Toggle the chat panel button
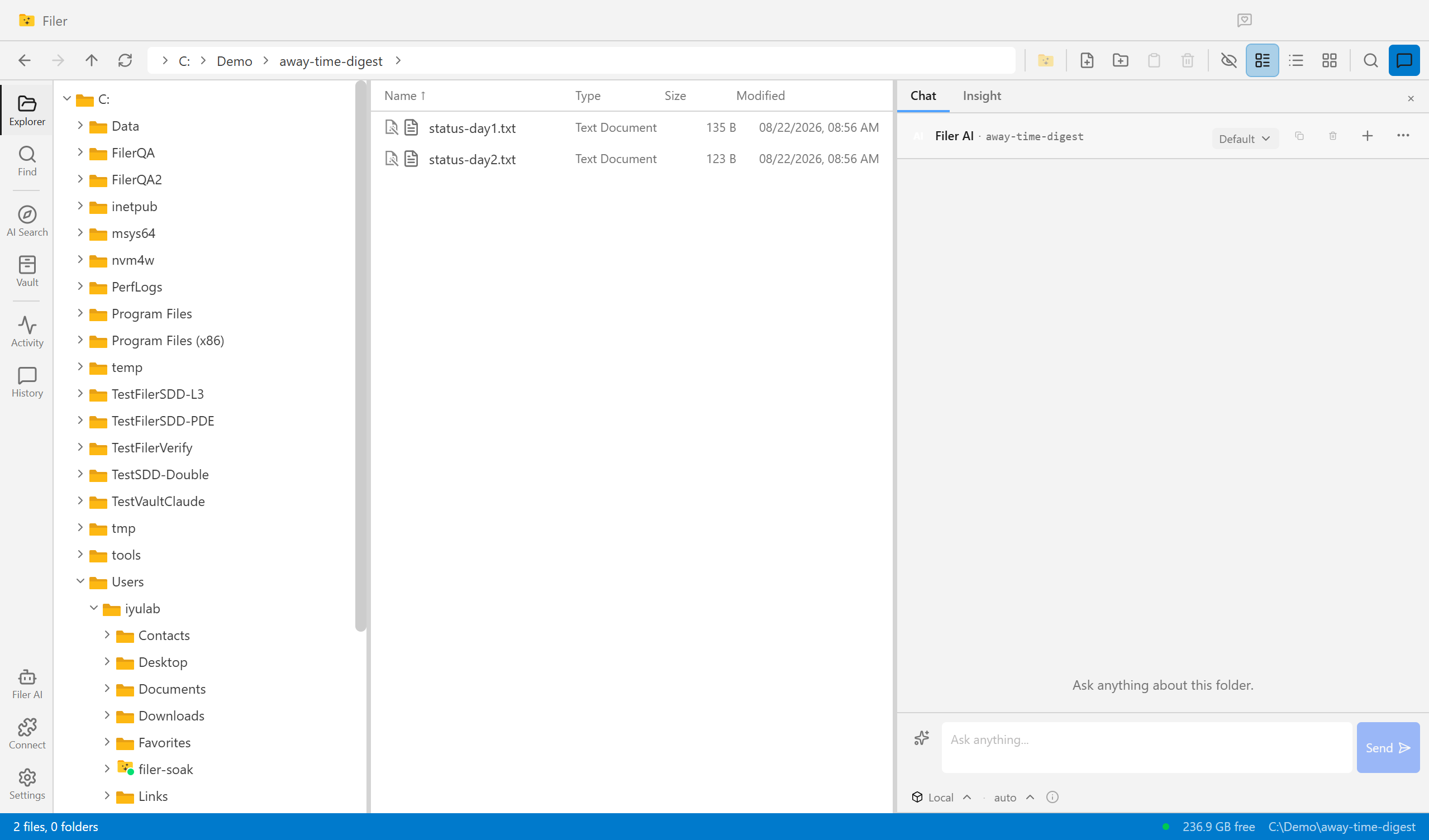Image resolution: width=1429 pixels, height=840 pixels. tap(1404, 61)
